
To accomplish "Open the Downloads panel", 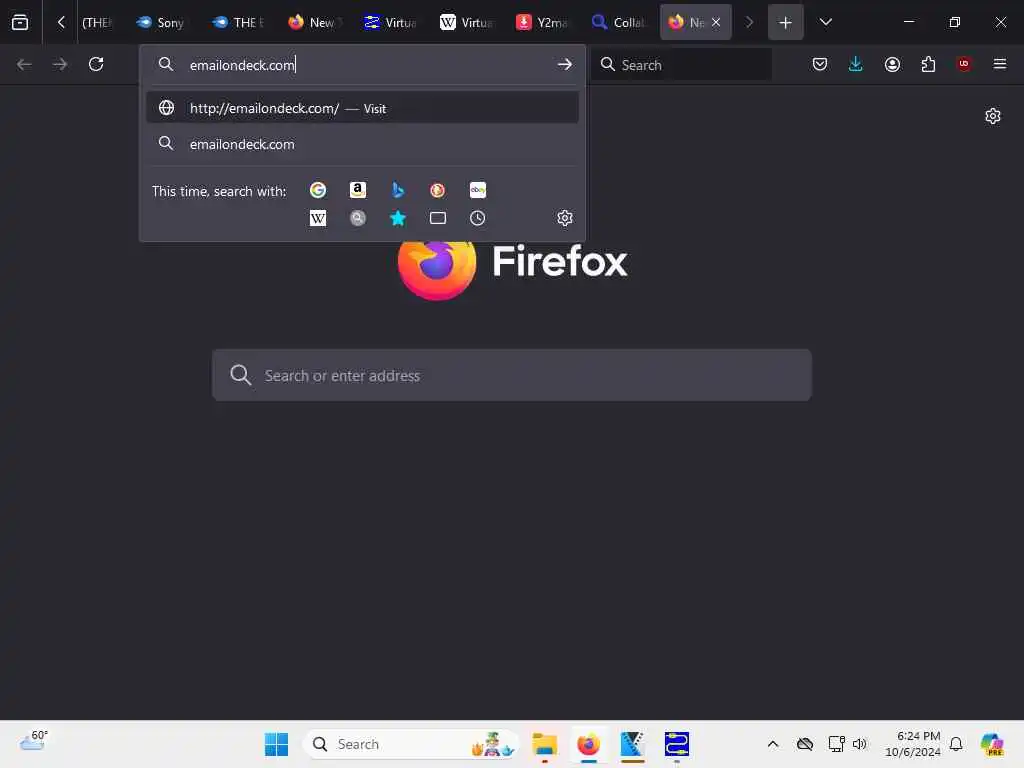I will [856, 64].
